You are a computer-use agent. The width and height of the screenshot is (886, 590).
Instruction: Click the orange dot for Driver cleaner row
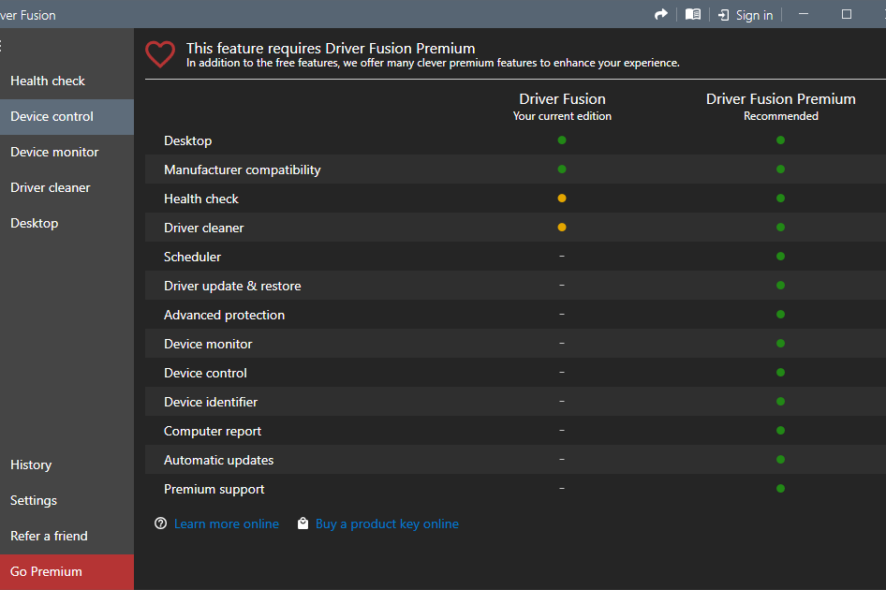pyautogui.click(x=562, y=227)
